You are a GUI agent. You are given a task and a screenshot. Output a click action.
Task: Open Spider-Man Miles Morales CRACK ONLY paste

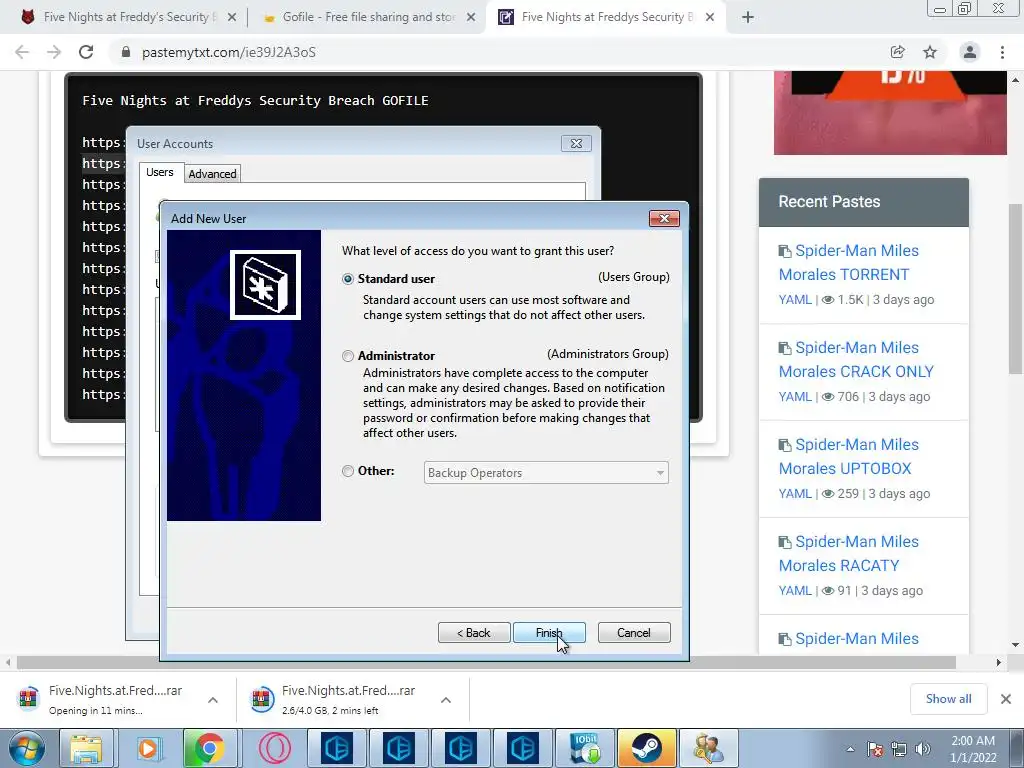[x=856, y=359]
